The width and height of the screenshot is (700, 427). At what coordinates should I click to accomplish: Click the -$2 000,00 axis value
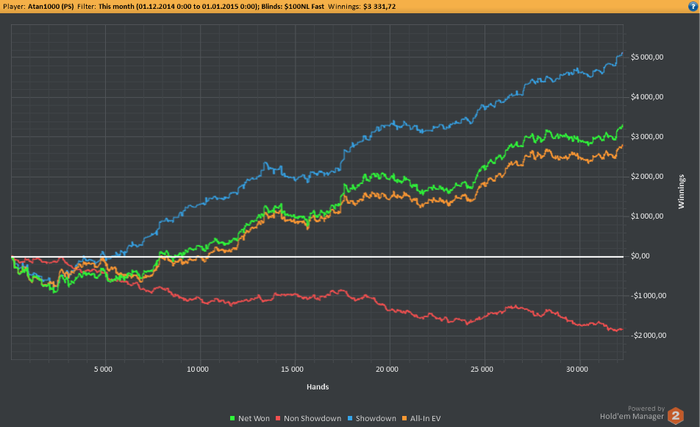[x=649, y=335]
